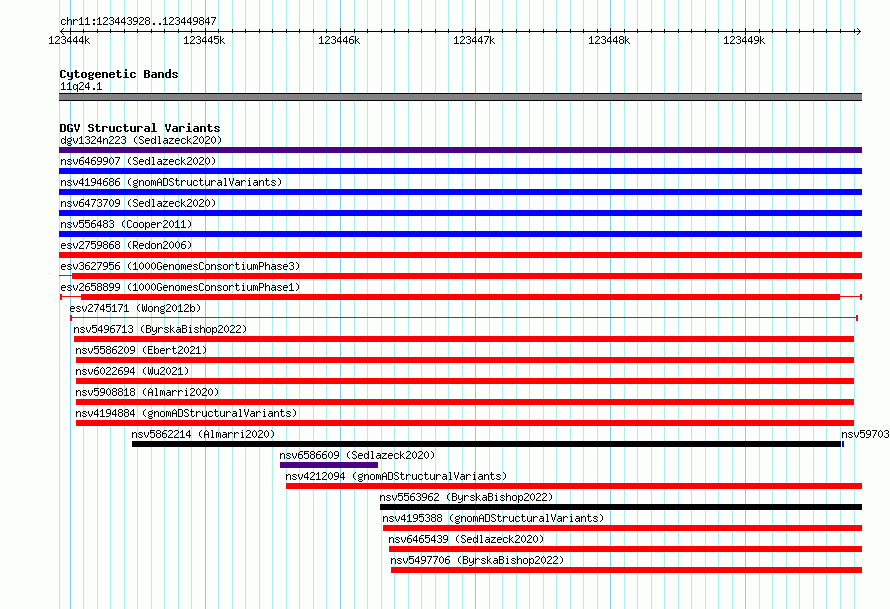The width and height of the screenshot is (890, 609).
Task: Click the 123449k ruler position
Action: (x=744, y=40)
